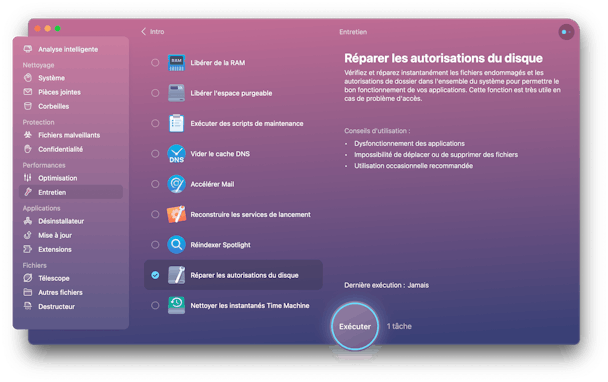
Task: Click the Vider le cache DNS label
Action: [220, 154]
